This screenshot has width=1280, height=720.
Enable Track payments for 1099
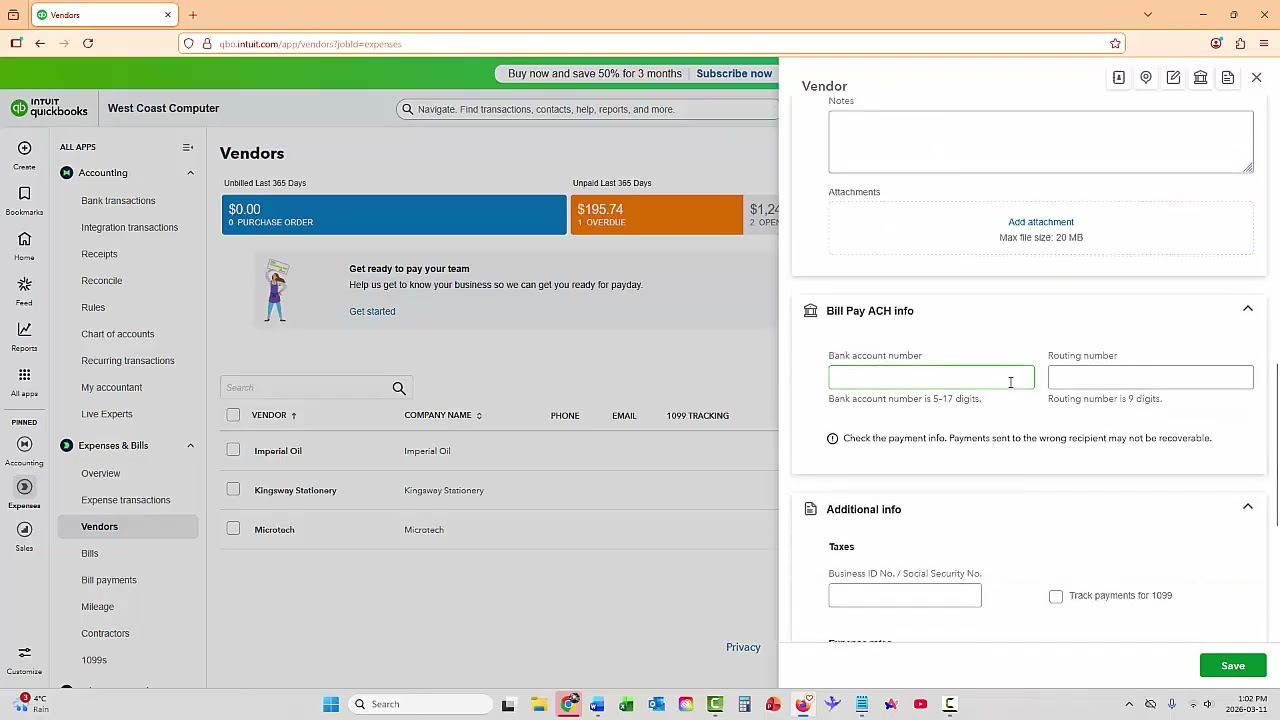[1056, 596]
